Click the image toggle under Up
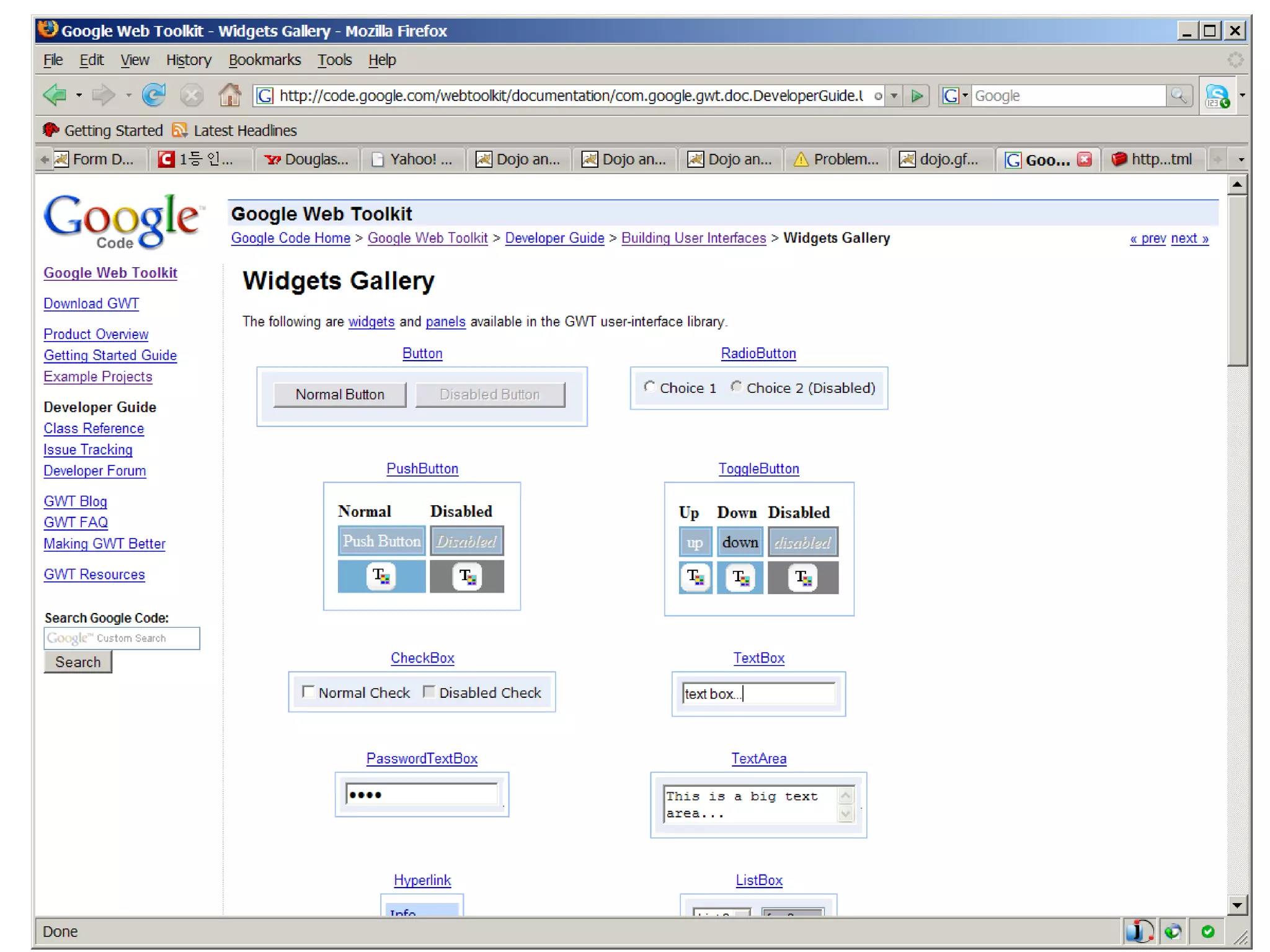1270x952 pixels. (x=695, y=578)
